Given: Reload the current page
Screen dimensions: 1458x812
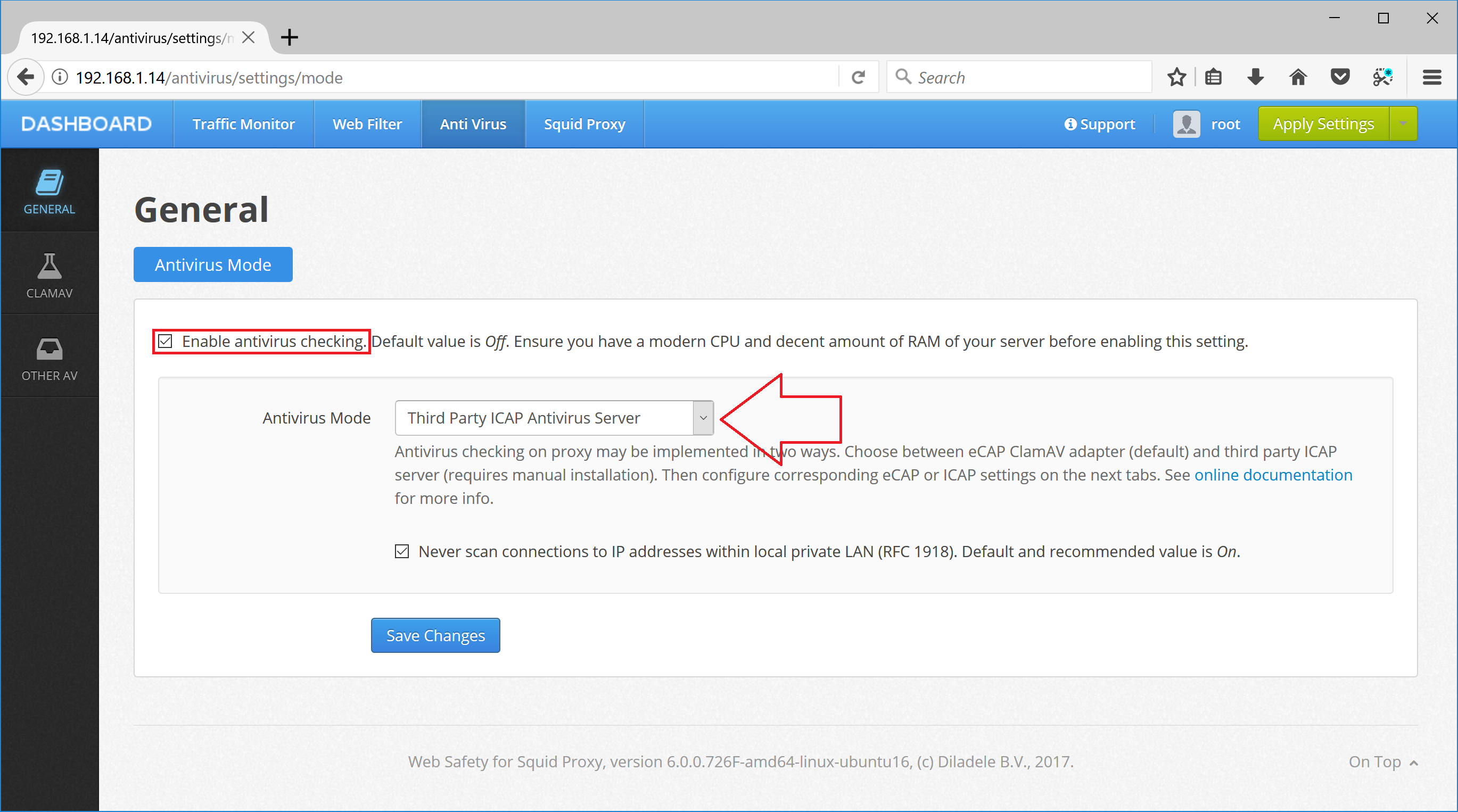Looking at the screenshot, I should (858, 77).
